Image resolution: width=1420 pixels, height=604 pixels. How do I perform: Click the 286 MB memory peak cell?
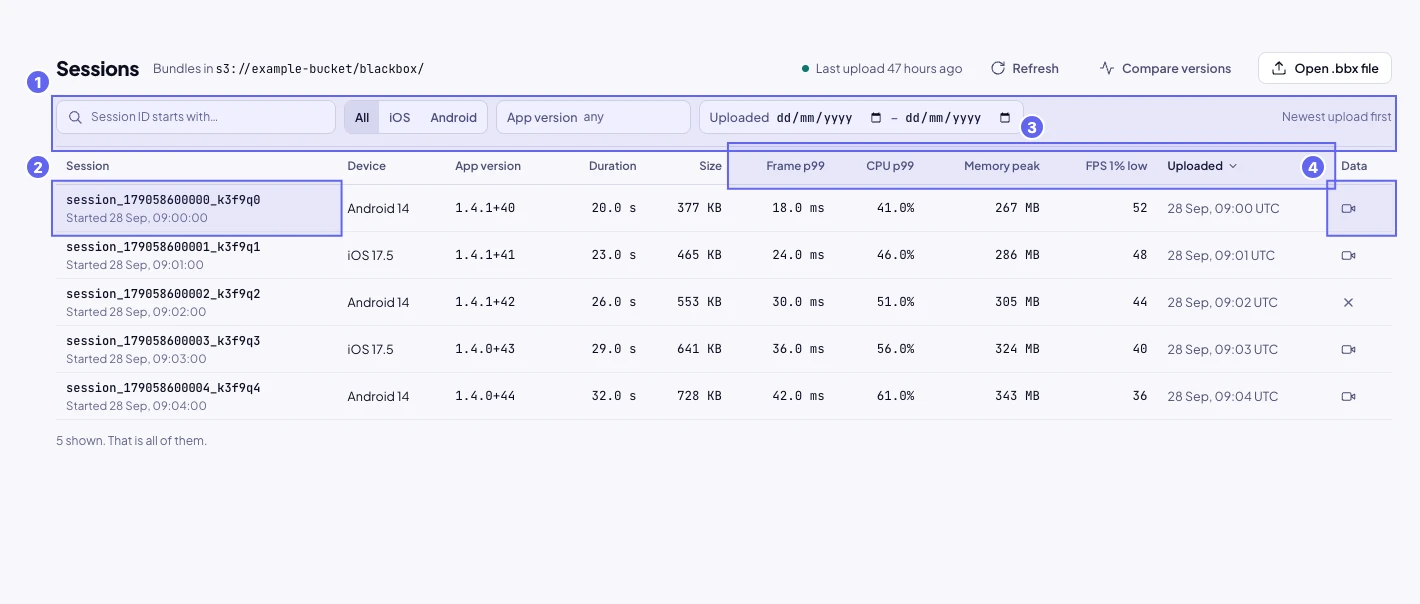(1017, 255)
